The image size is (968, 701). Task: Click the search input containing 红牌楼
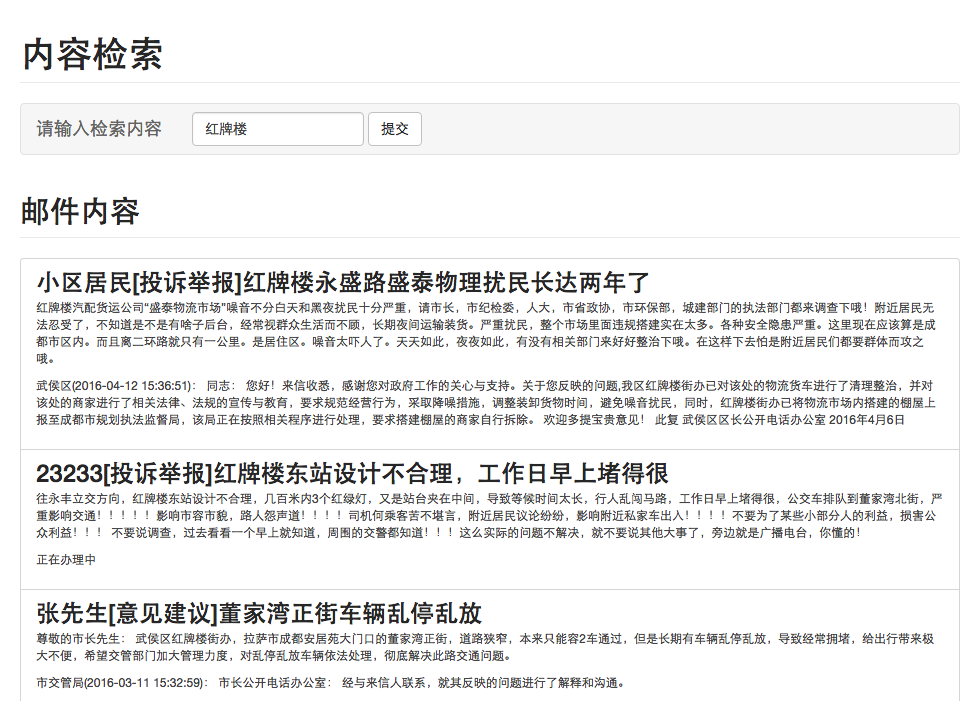tap(278, 129)
